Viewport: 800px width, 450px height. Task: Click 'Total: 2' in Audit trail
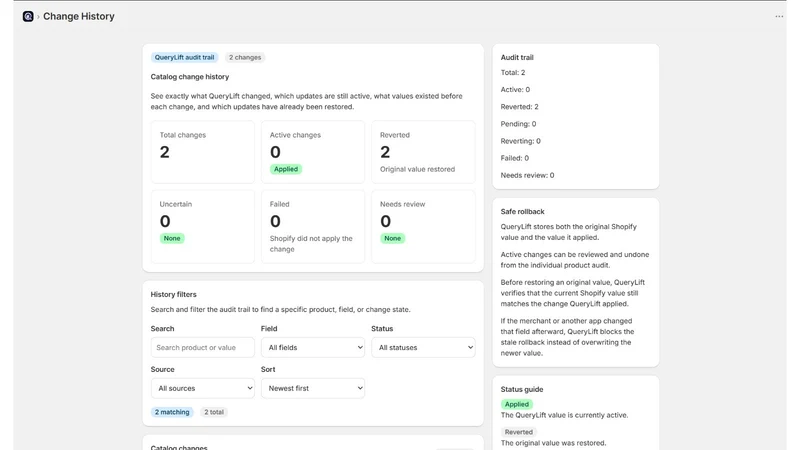click(513, 72)
